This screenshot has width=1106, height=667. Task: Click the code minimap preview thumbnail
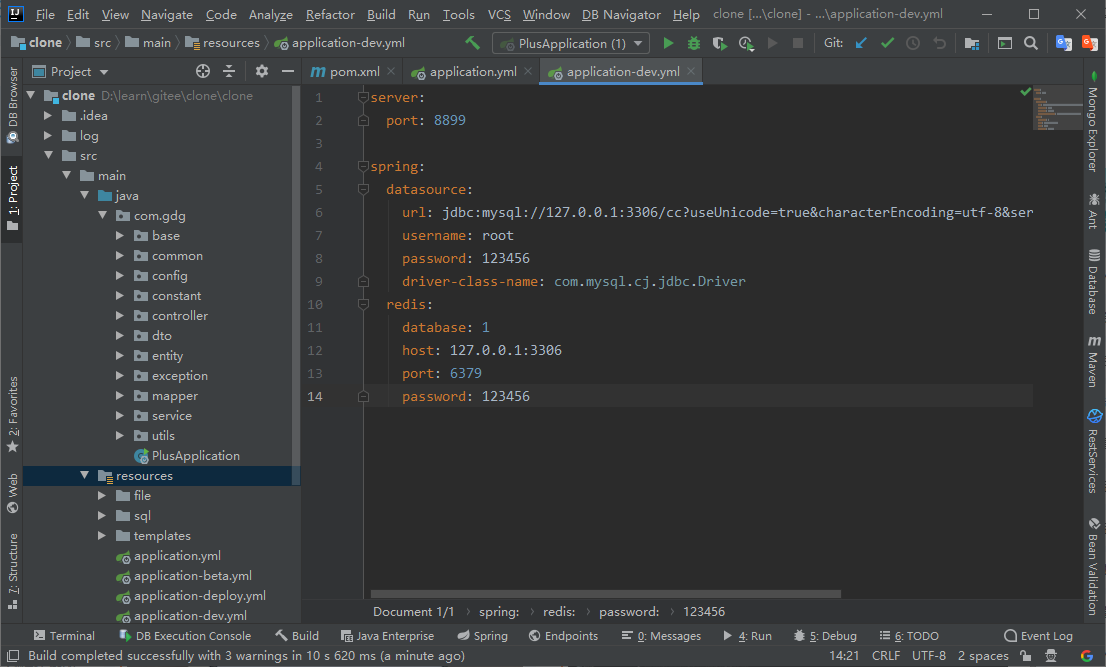pyautogui.click(x=1057, y=109)
